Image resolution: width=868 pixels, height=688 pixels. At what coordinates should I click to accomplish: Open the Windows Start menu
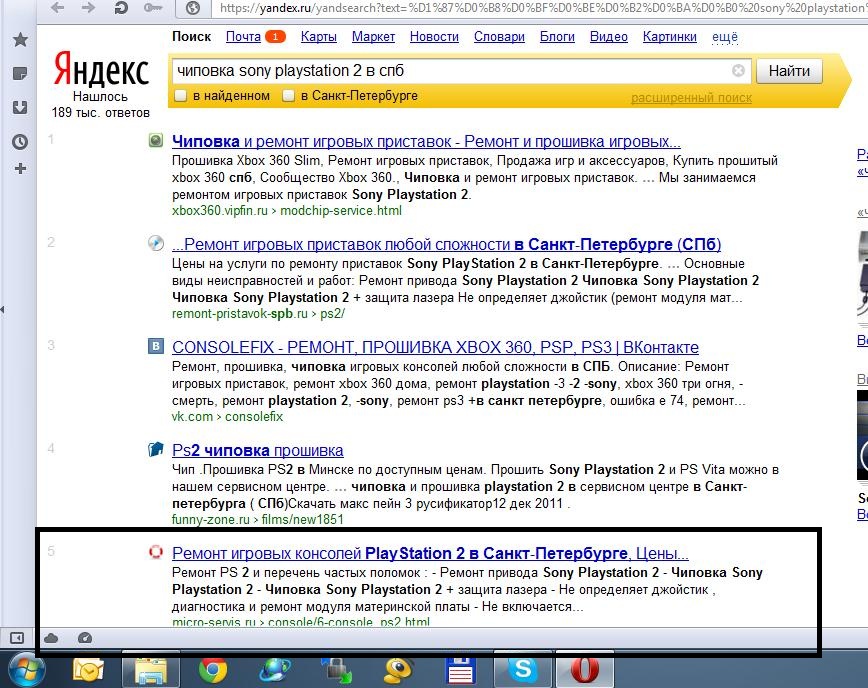25,670
